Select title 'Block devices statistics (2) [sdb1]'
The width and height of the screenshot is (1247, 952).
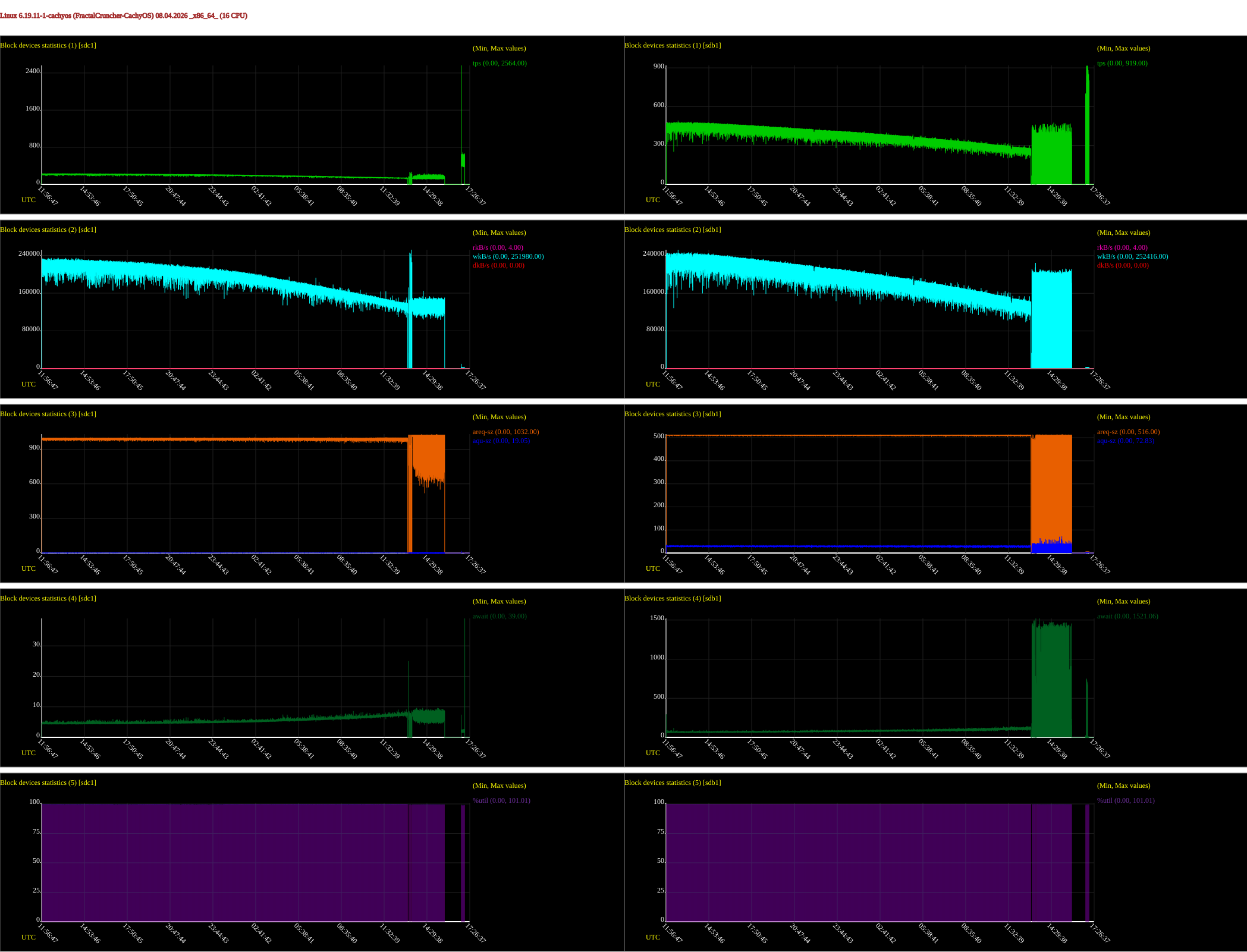point(673,230)
